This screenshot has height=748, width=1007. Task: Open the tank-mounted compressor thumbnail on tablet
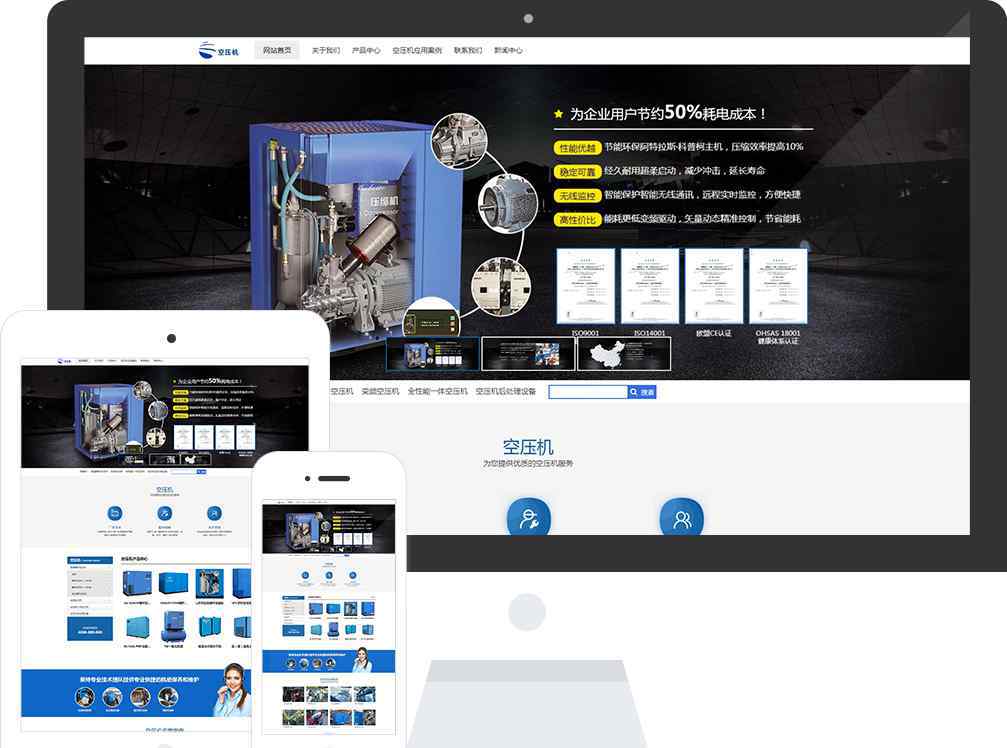pyautogui.click(x=173, y=627)
